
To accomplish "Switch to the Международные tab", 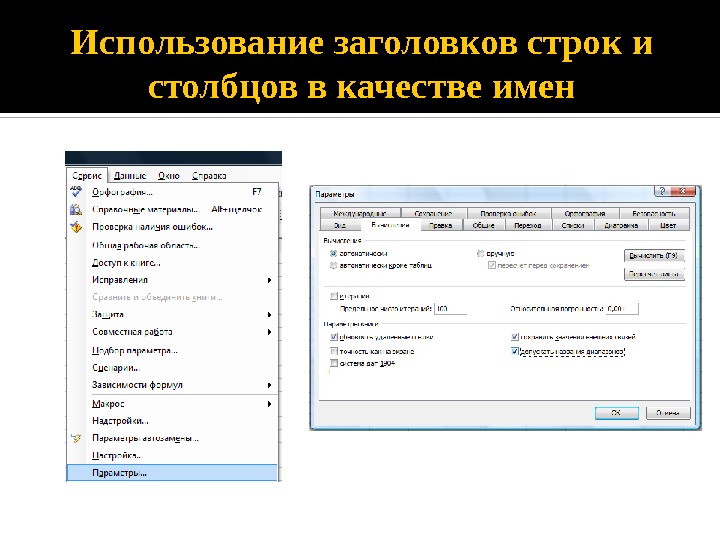I will click(360, 214).
